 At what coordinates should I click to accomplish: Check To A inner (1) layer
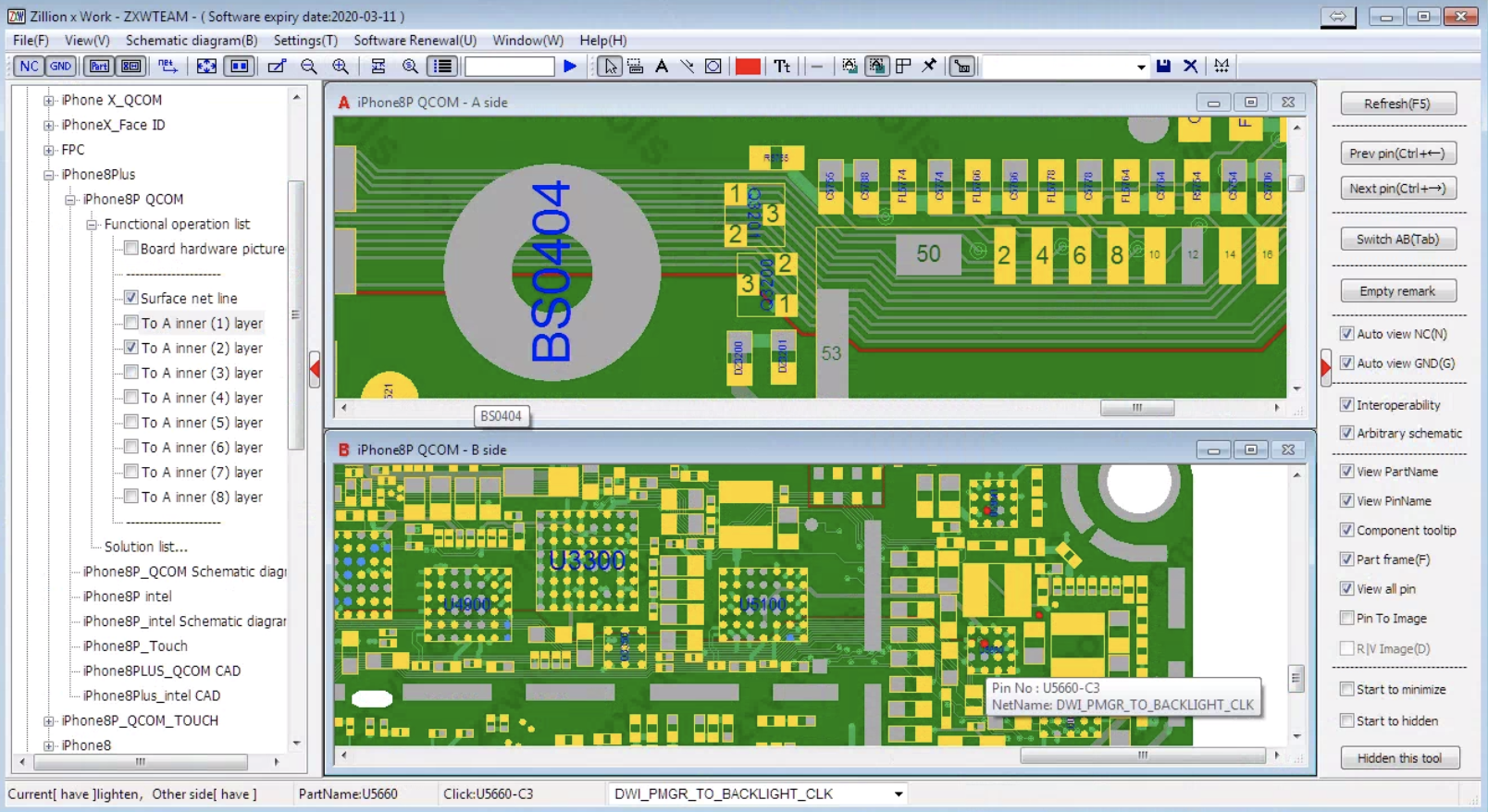coord(131,323)
